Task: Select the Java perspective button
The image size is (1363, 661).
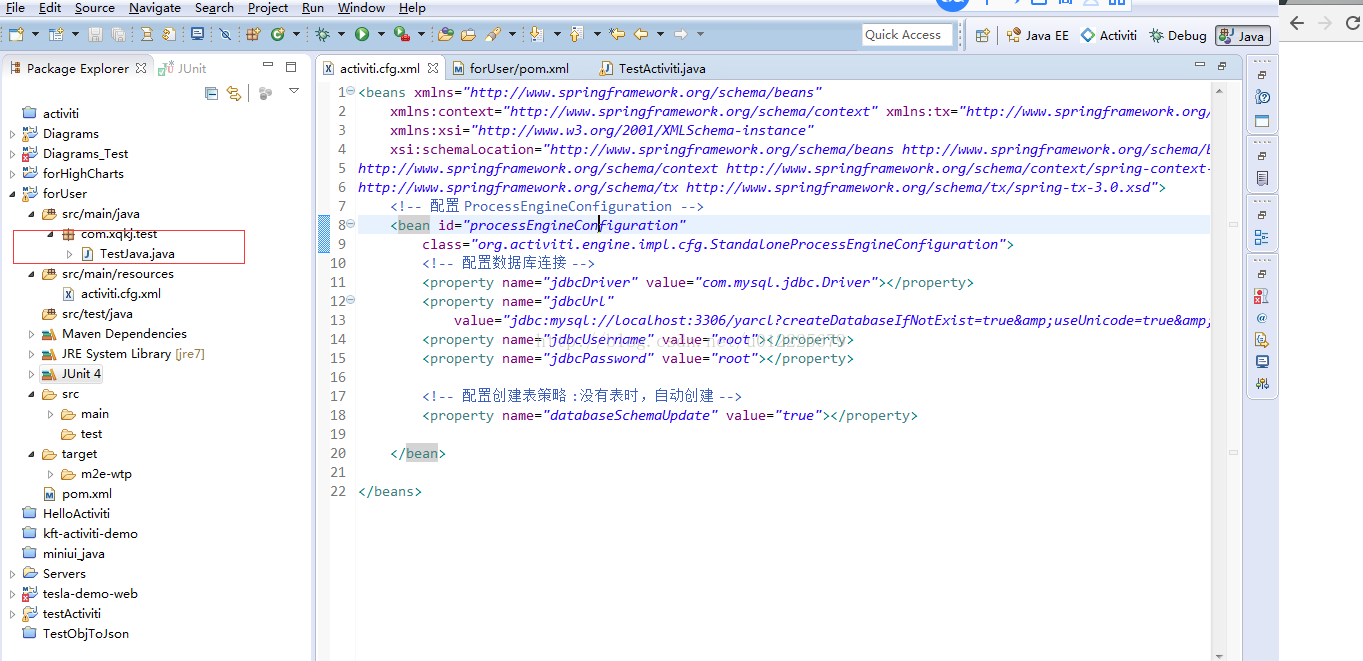Action: coord(1243,35)
